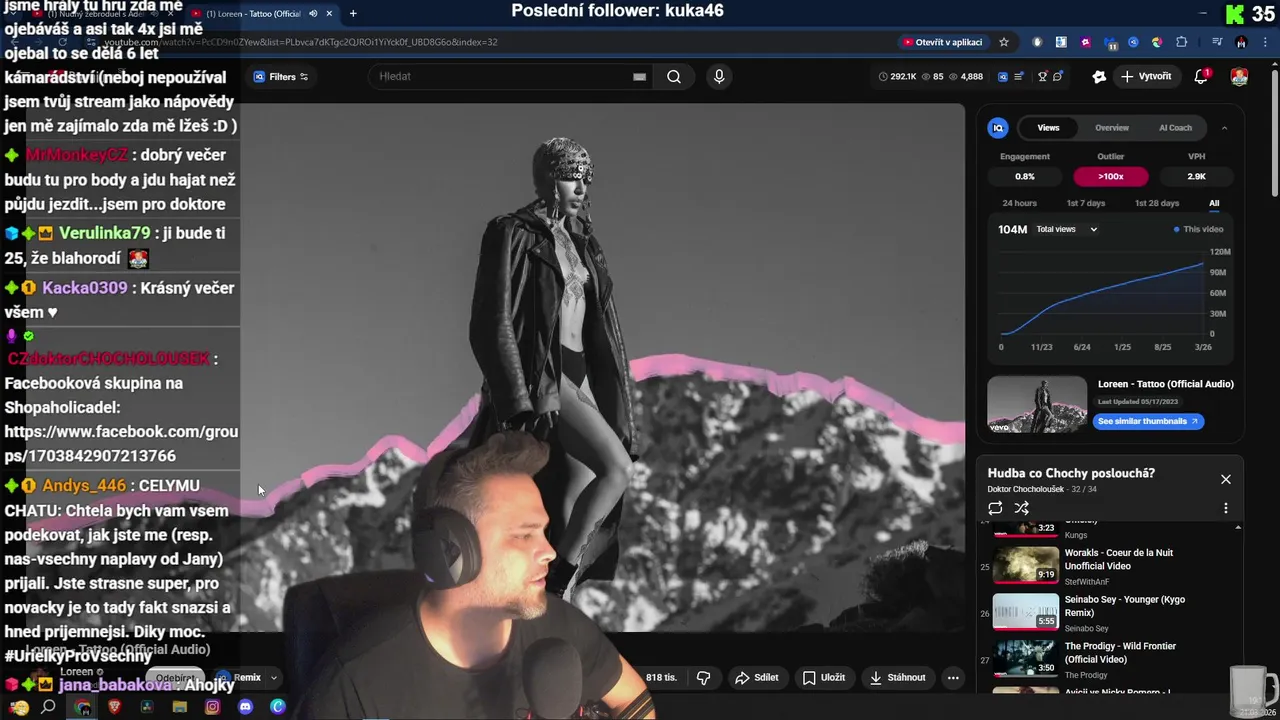Screen dimensions: 1280x720
Task: Play Worakls - Coeur de la Nuit playlist item
Action: point(1110,564)
